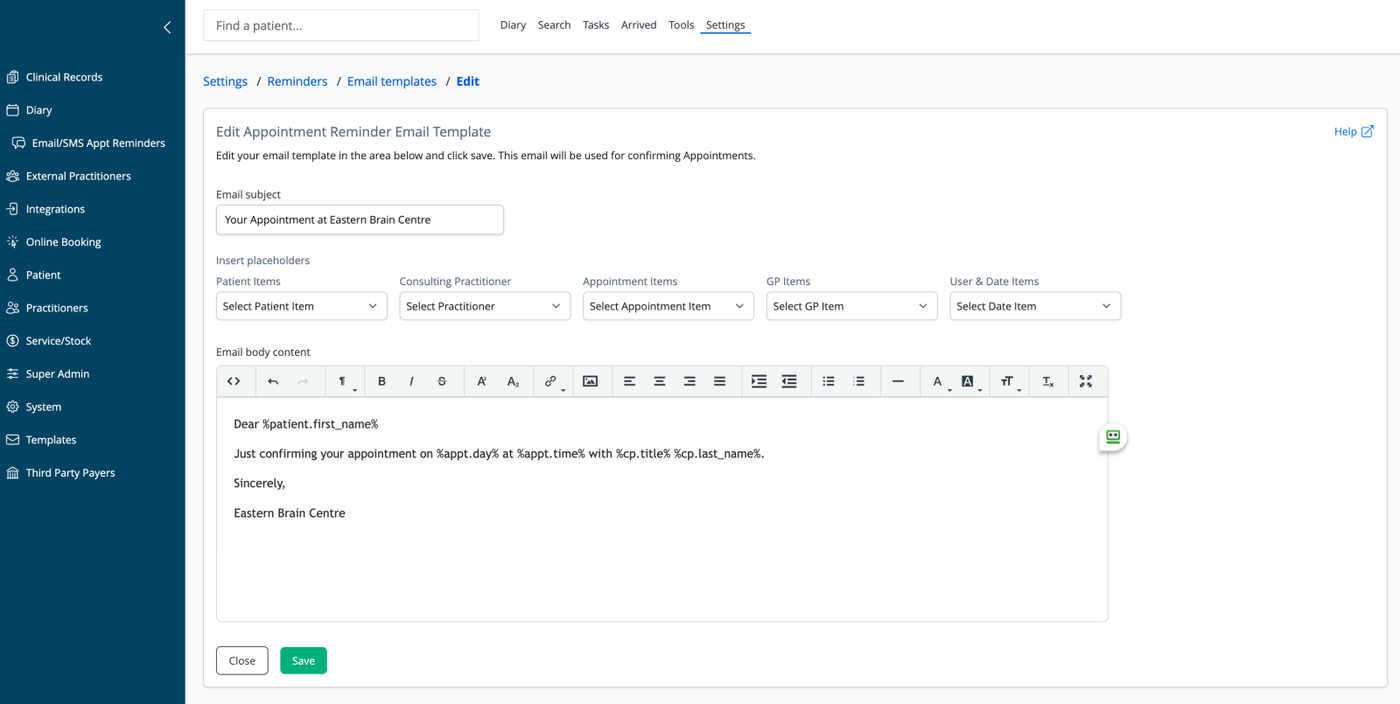Go to Email templates breadcrumb link
This screenshot has width=1400, height=704.
392,81
